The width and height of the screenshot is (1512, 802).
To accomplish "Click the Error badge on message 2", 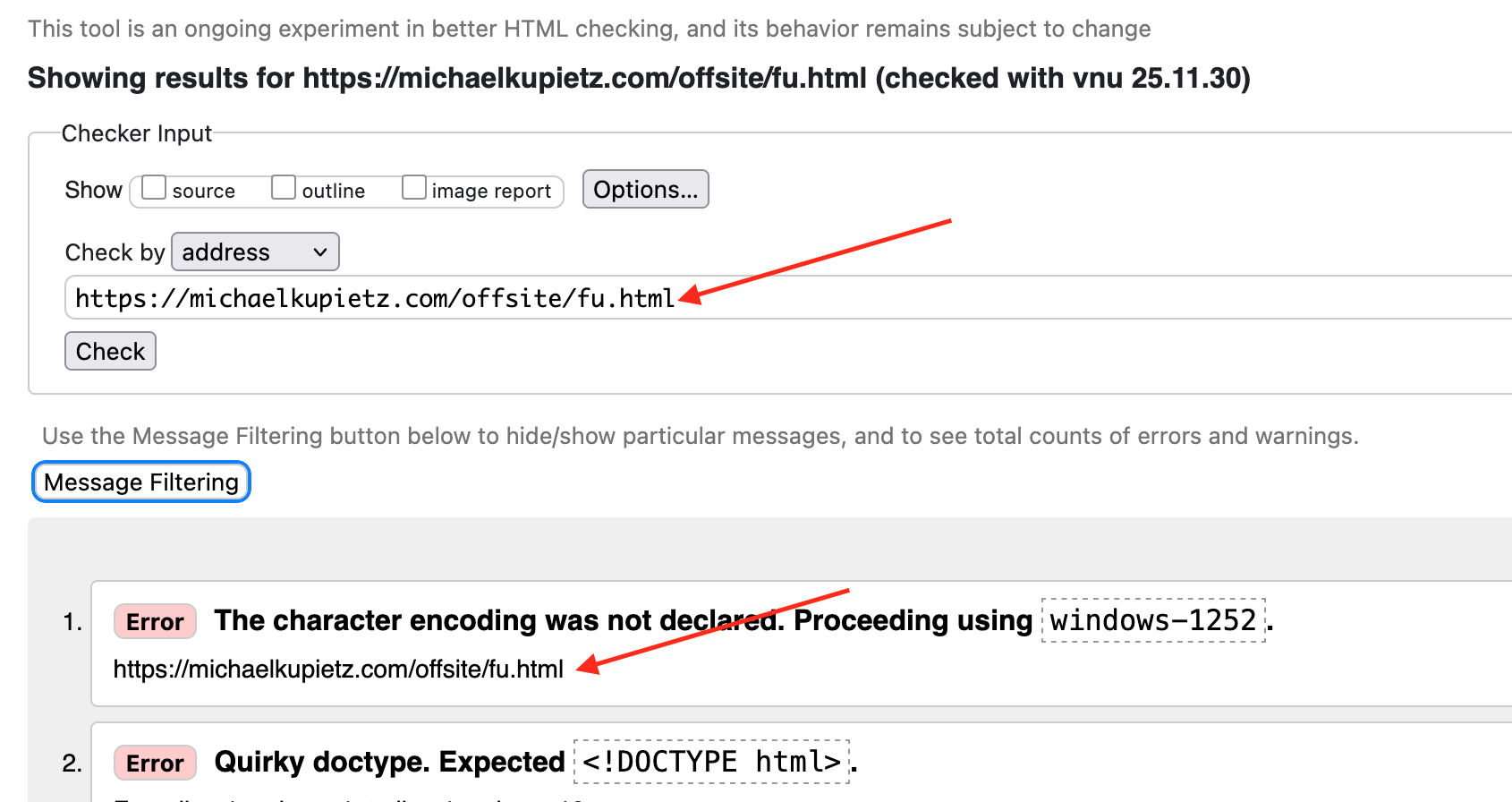I will (155, 764).
